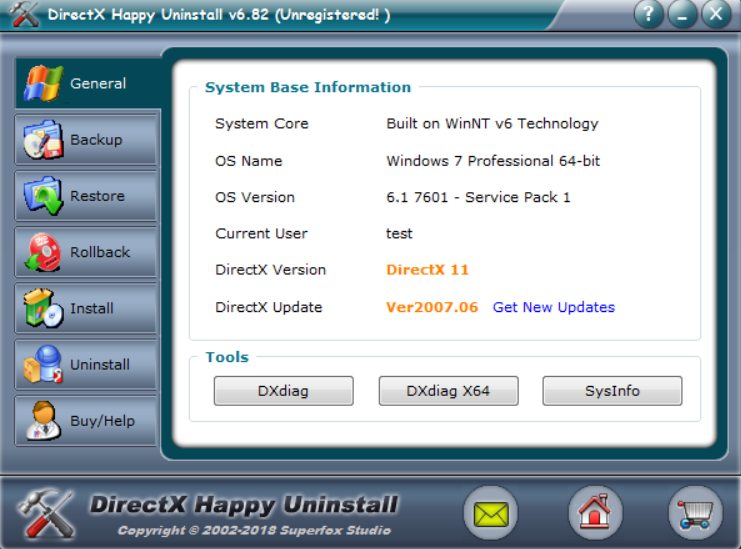Click the Rollback red disc icon
The image size is (741, 549).
[43, 252]
